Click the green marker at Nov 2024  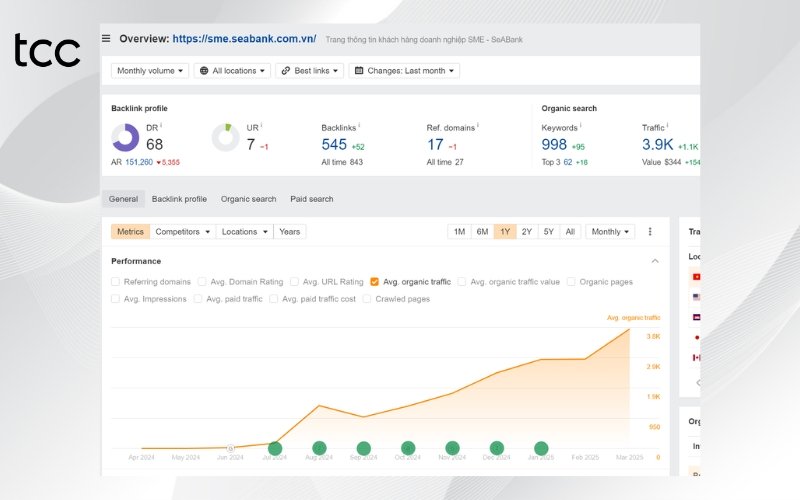[453, 448]
